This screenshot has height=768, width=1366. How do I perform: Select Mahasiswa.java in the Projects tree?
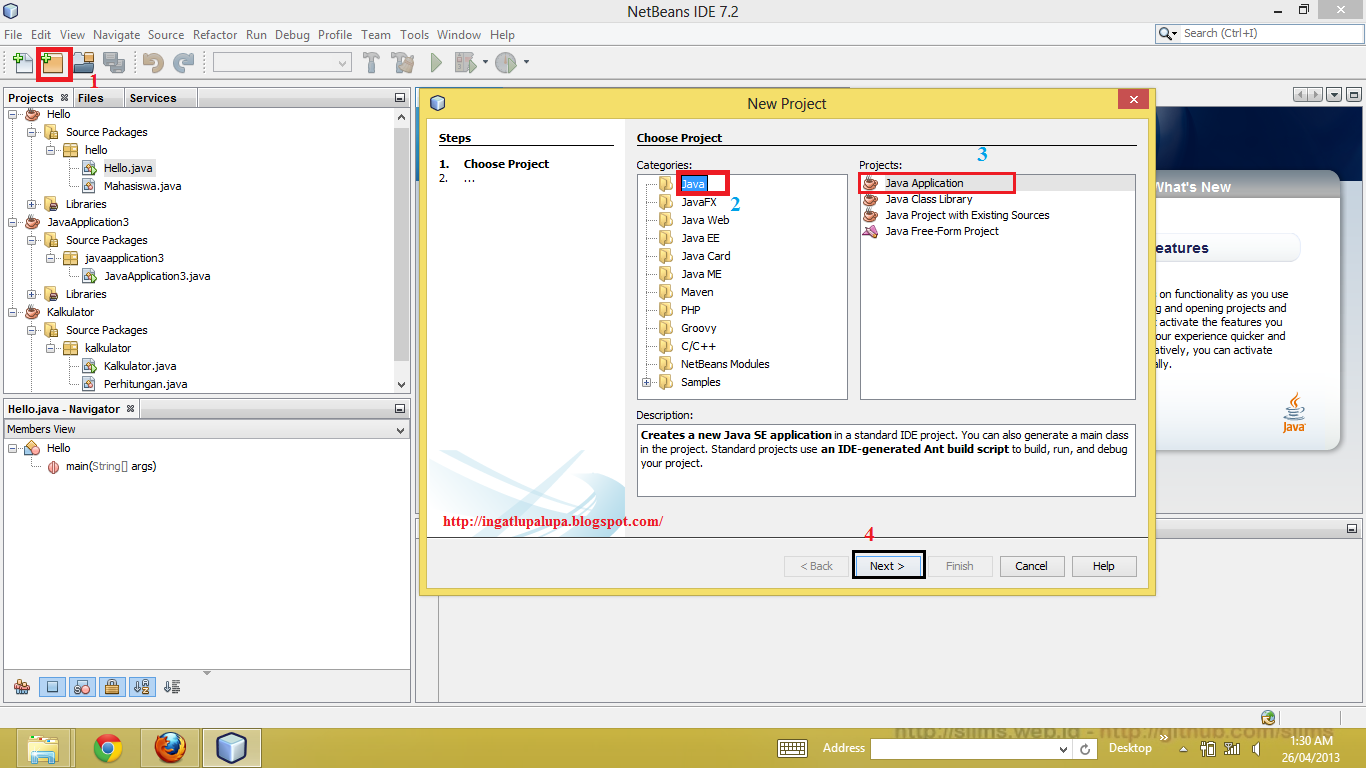tap(142, 186)
